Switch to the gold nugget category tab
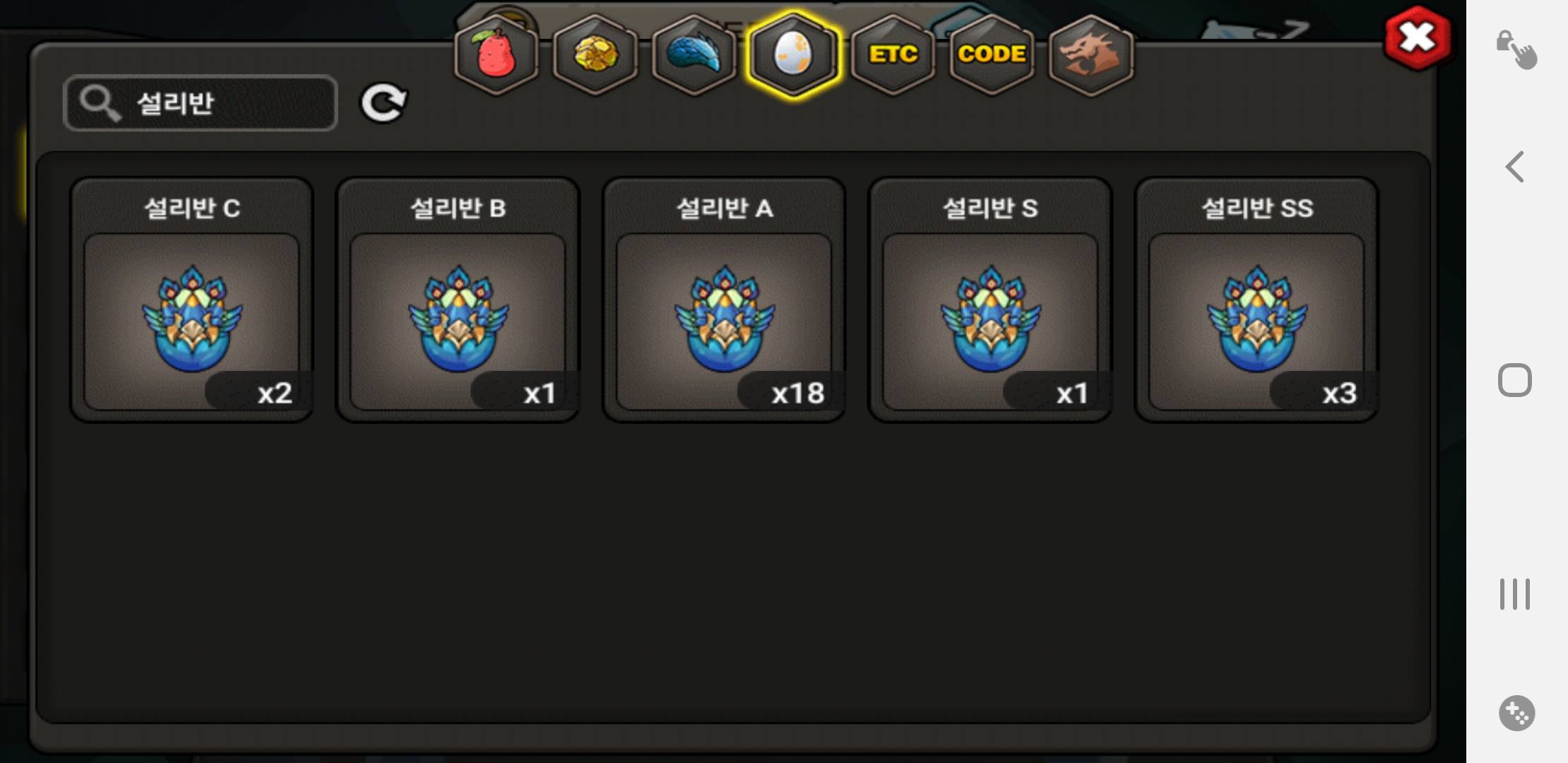1568x763 pixels. tap(595, 54)
